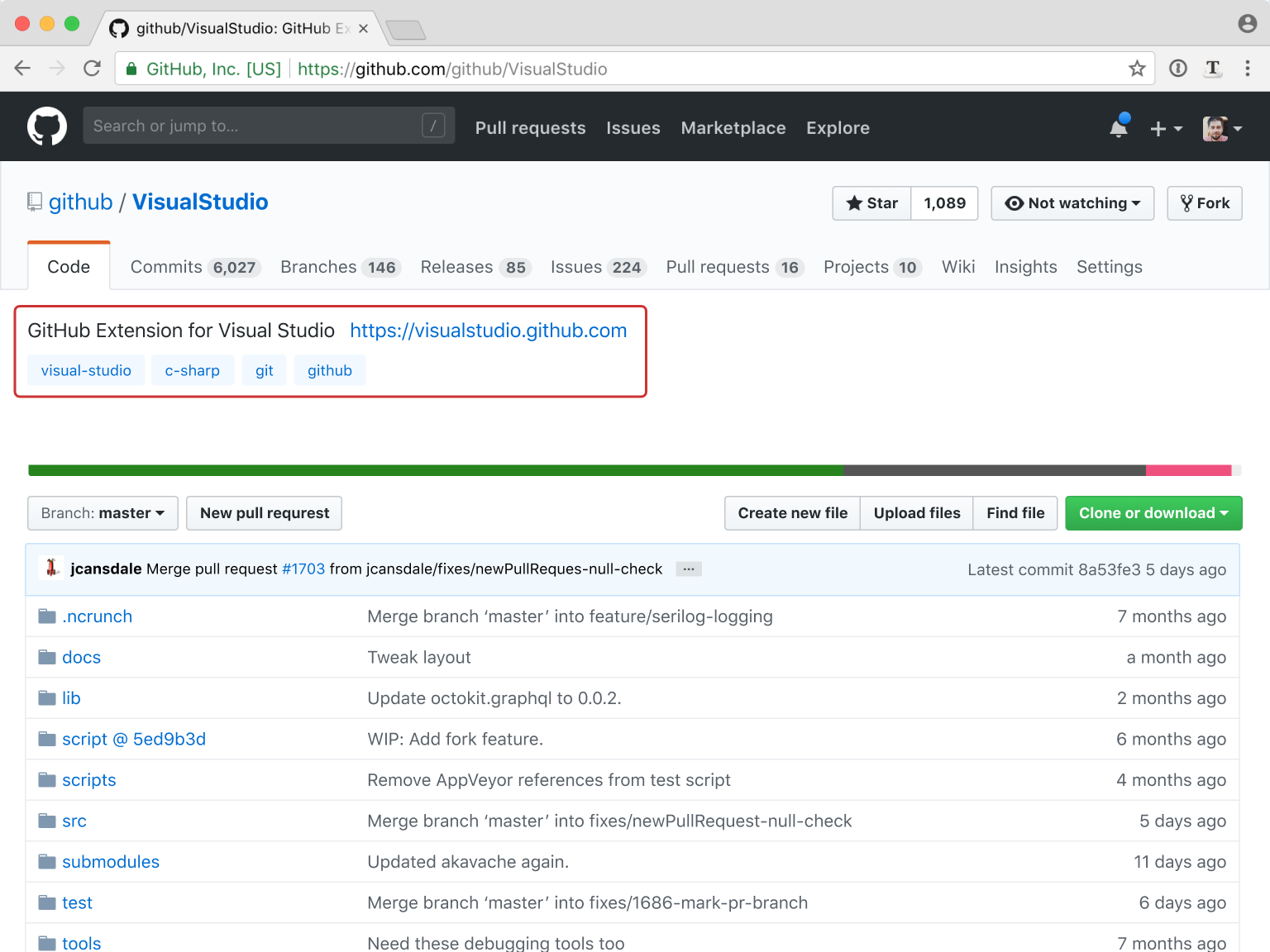Open the plus create-new dropdown

(x=1166, y=128)
